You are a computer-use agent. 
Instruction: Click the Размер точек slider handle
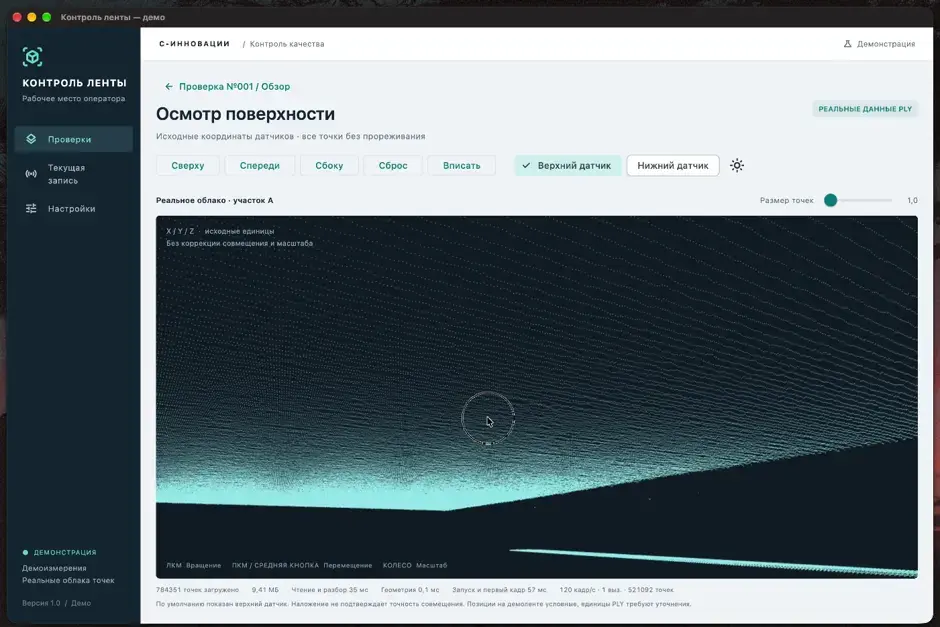[830, 200]
